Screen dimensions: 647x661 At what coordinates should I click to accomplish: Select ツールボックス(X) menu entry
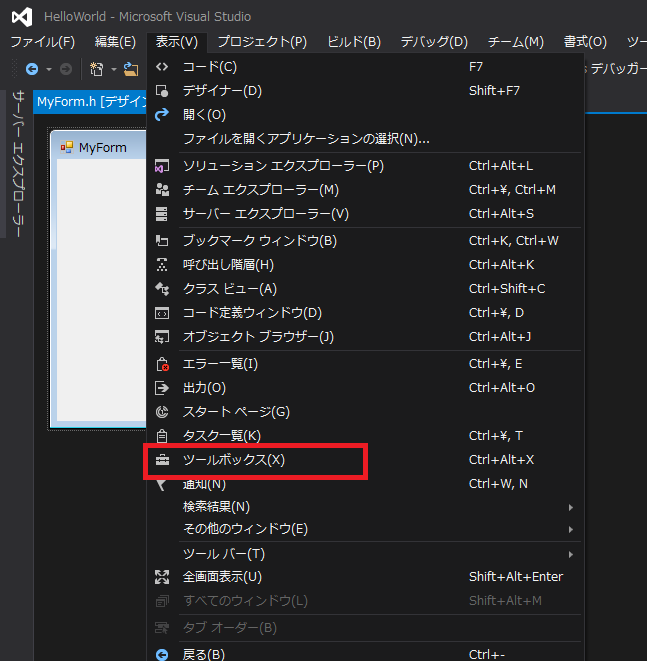click(234, 459)
